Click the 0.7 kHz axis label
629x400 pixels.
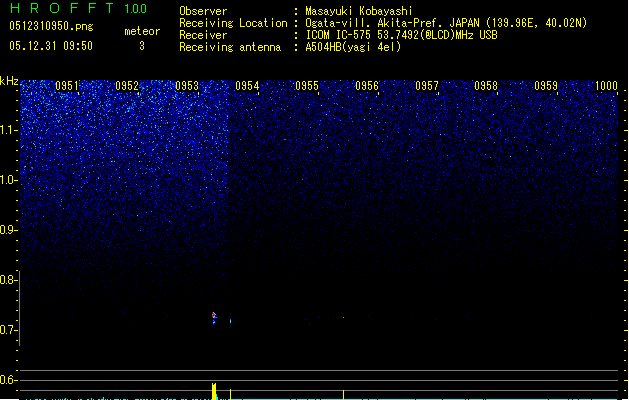point(9,330)
